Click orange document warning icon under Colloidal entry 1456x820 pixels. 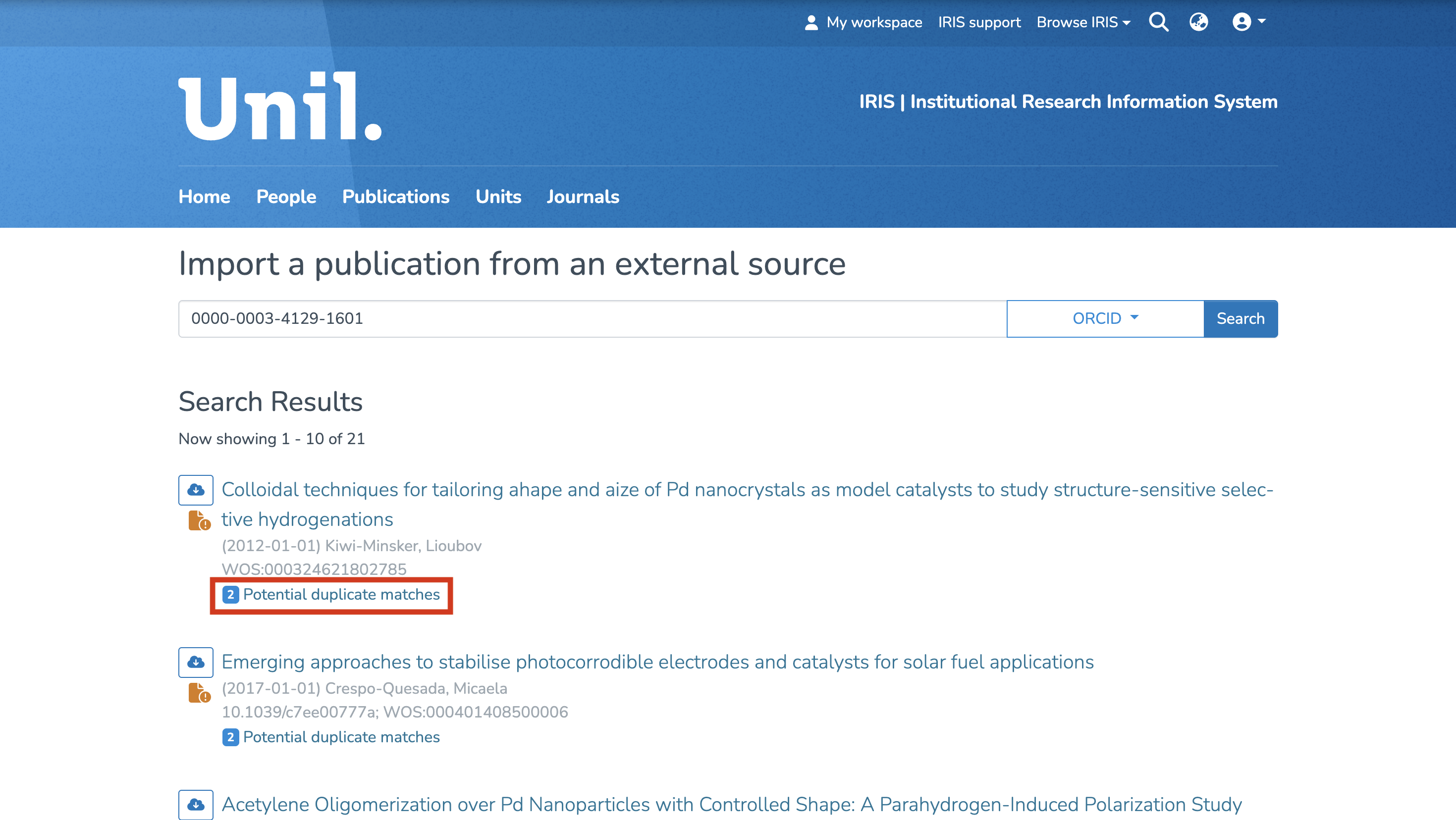pos(199,520)
